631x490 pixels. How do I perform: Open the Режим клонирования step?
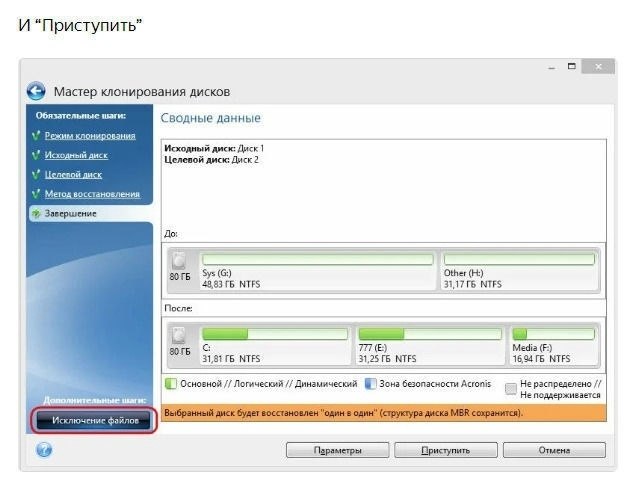click(x=90, y=136)
